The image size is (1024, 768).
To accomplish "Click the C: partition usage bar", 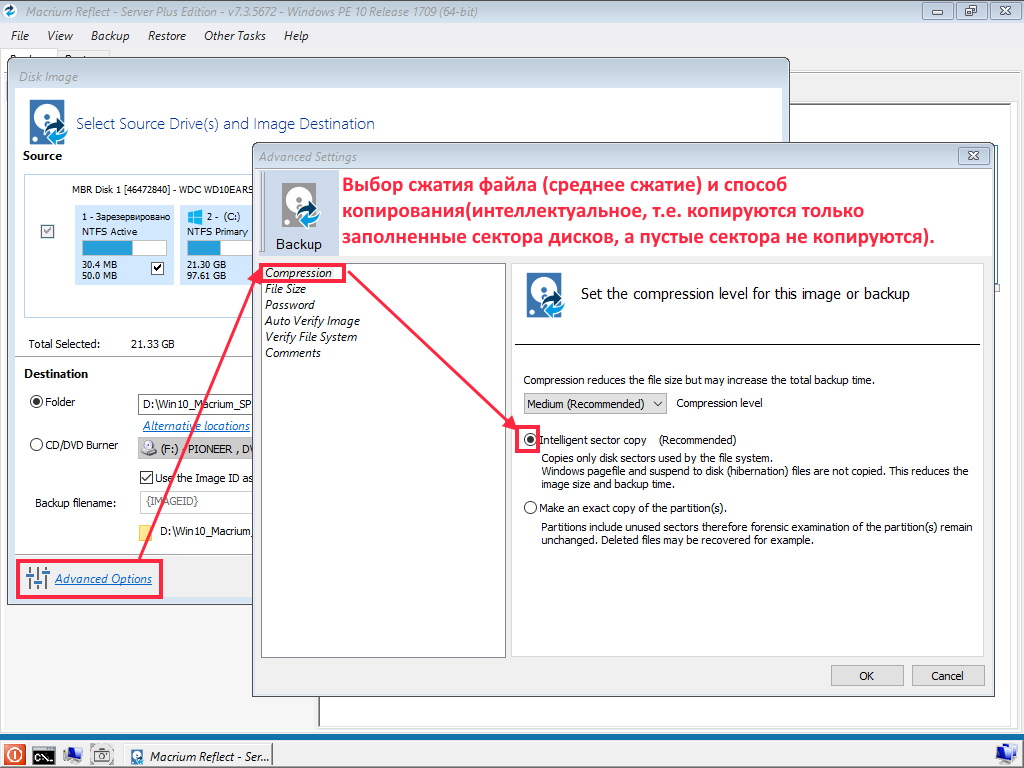I will pyautogui.click(x=219, y=248).
